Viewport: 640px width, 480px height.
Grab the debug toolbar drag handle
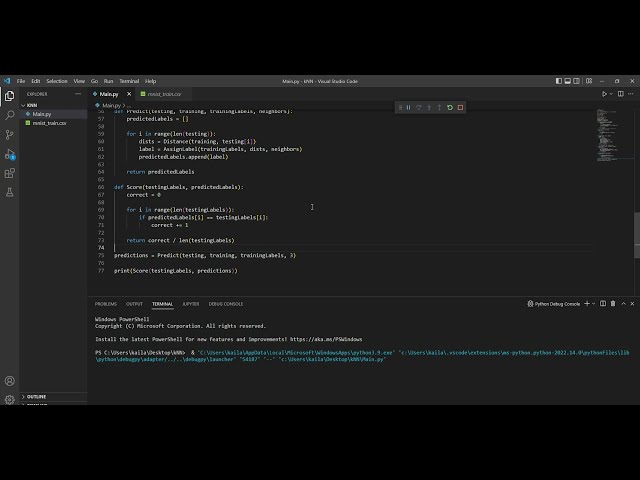tap(400, 107)
